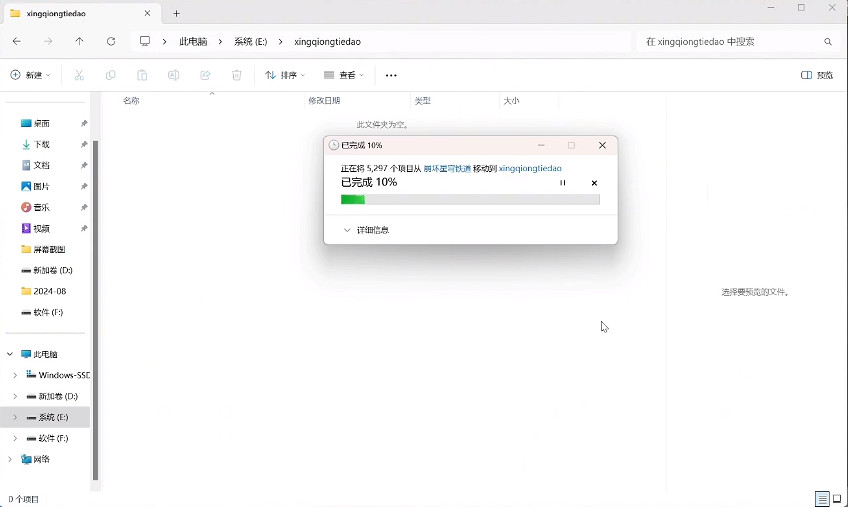This screenshot has height=507, width=848.
Task: Switch to details view in status bar
Action: click(x=822, y=498)
